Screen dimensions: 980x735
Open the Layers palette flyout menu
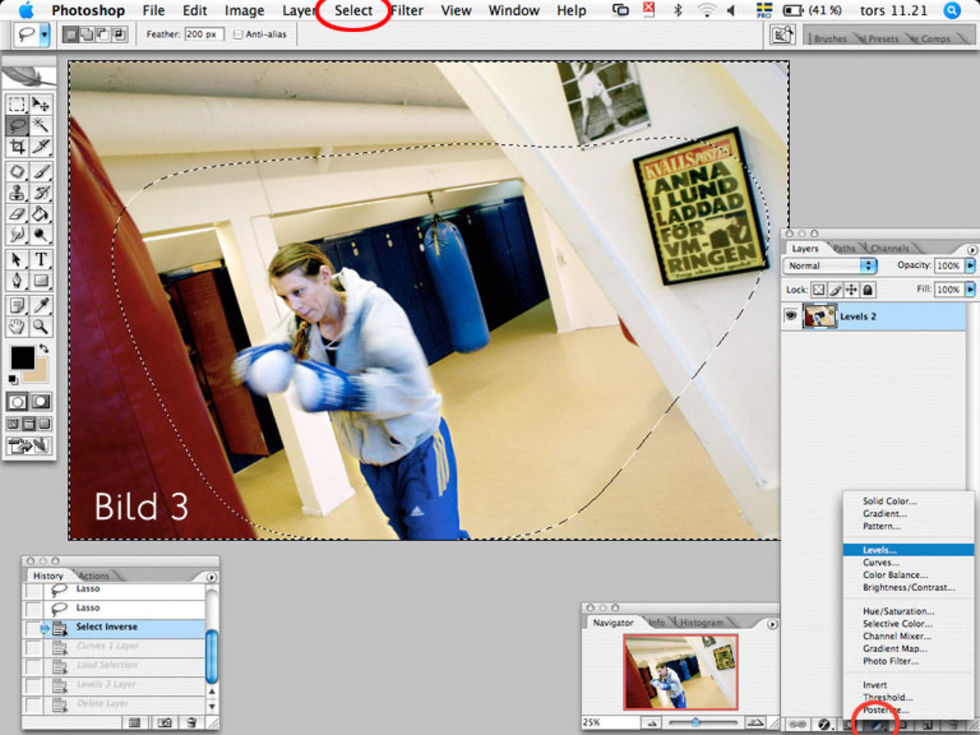[x=972, y=249]
